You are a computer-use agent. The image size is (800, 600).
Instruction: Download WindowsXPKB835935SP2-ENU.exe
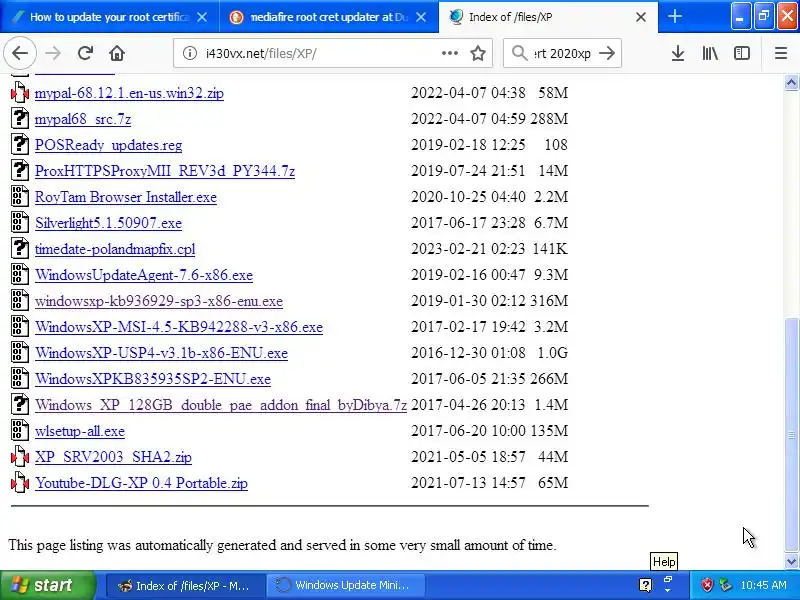coord(153,379)
